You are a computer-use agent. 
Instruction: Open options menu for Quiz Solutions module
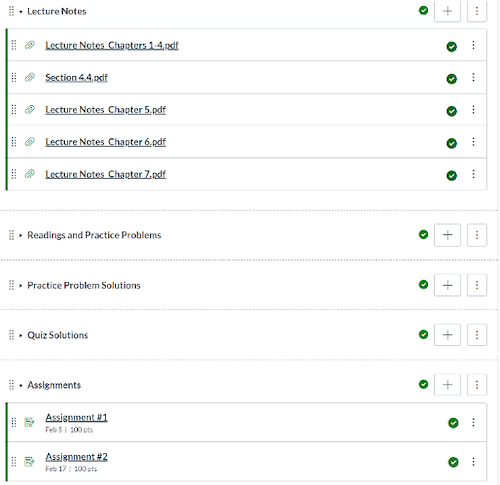(477, 335)
